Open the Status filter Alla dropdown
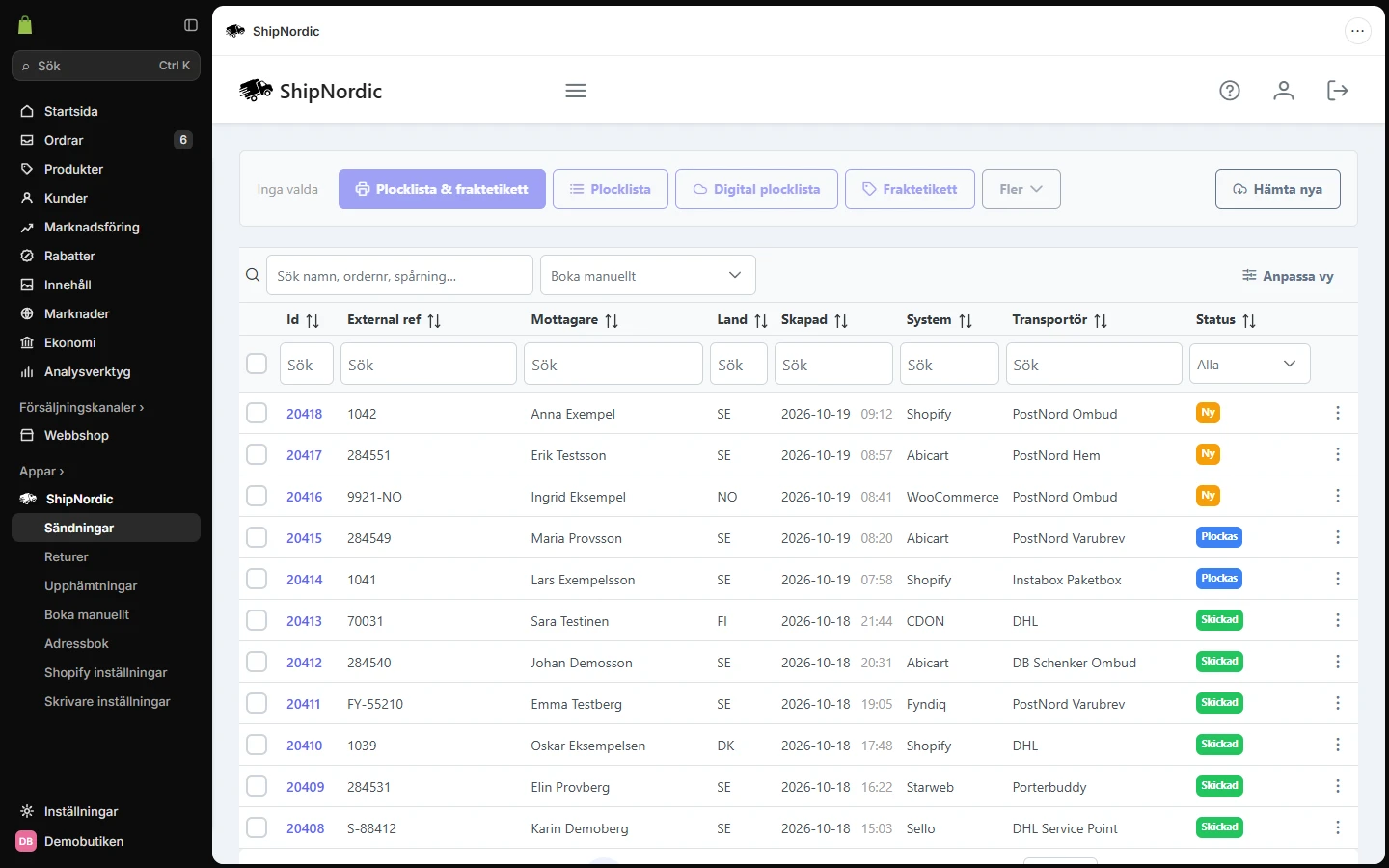This screenshot has height=868, width=1389. (x=1249, y=364)
